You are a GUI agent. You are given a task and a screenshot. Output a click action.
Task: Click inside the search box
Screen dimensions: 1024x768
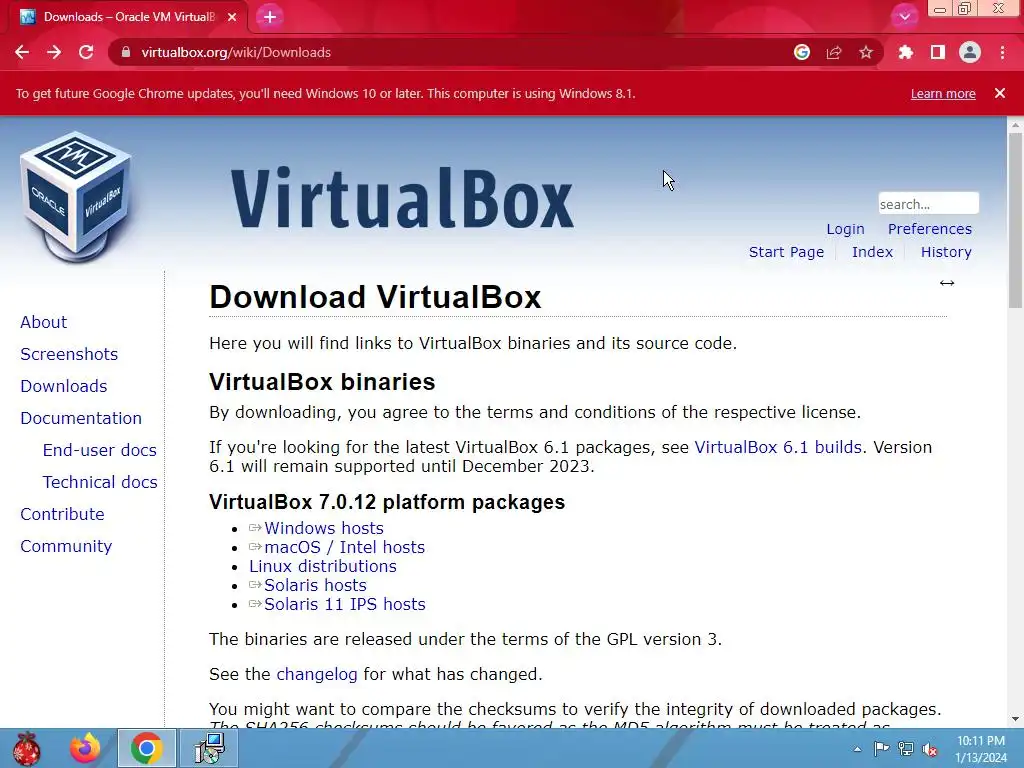[x=929, y=204]
